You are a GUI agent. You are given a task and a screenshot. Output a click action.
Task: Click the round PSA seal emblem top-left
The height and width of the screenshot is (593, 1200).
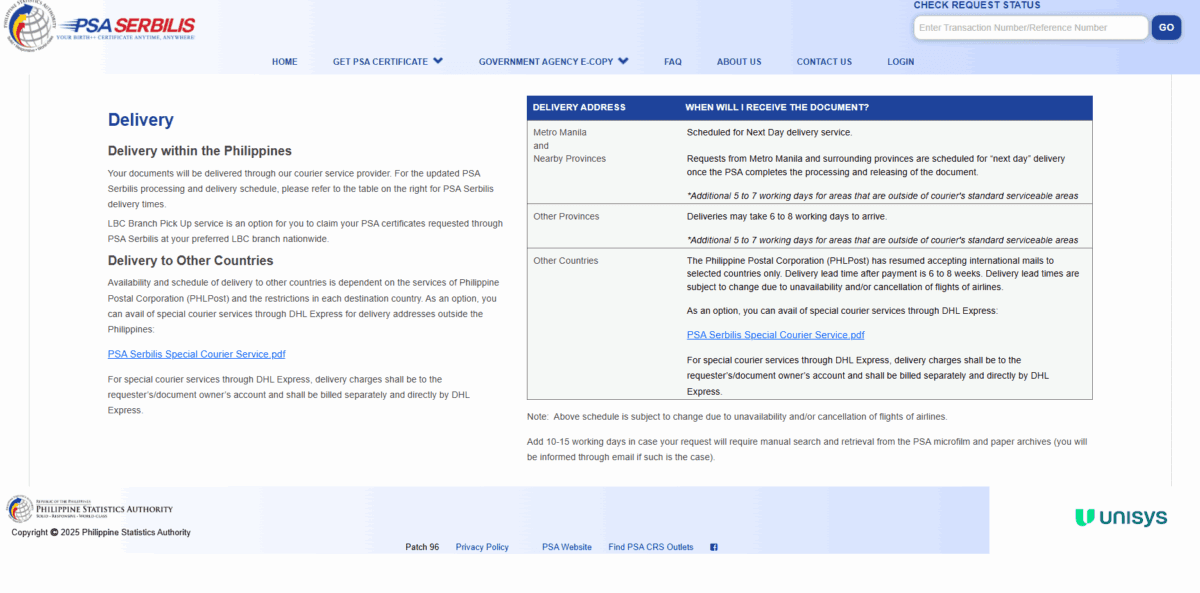click(30, 27)
